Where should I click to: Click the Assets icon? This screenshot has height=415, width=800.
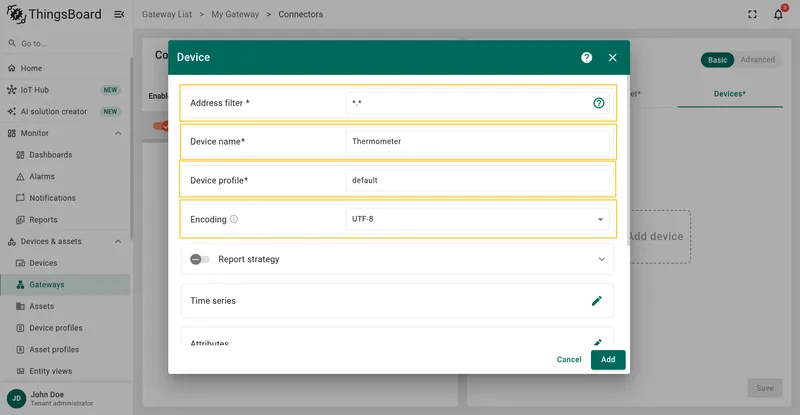pos(20,306)
